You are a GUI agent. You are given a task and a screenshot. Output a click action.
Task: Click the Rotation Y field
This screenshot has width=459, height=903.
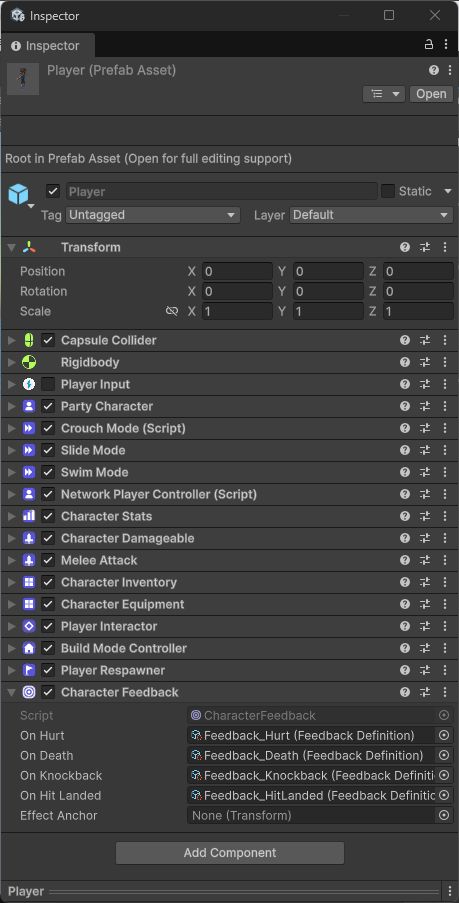[328, 291]
